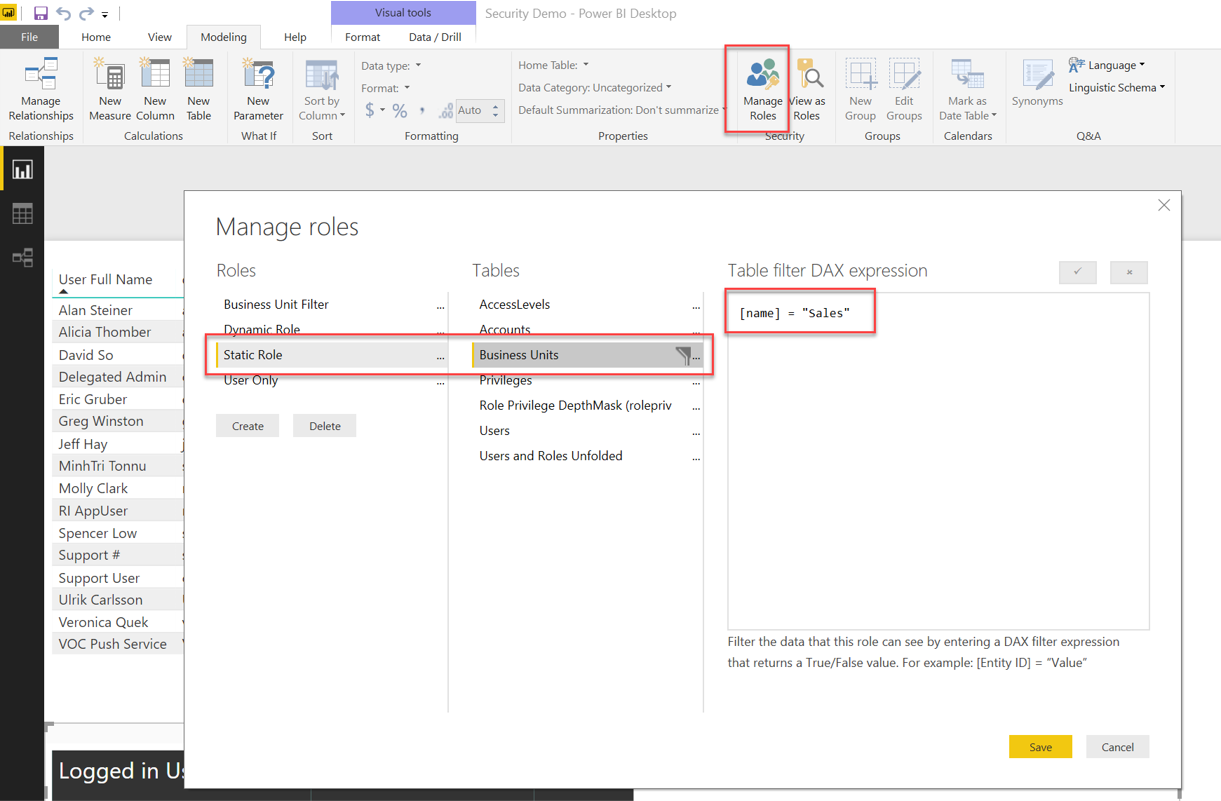This screenshot has height=801, width=1221.
Task: Create a New Parameter
Action: [258, 90]
